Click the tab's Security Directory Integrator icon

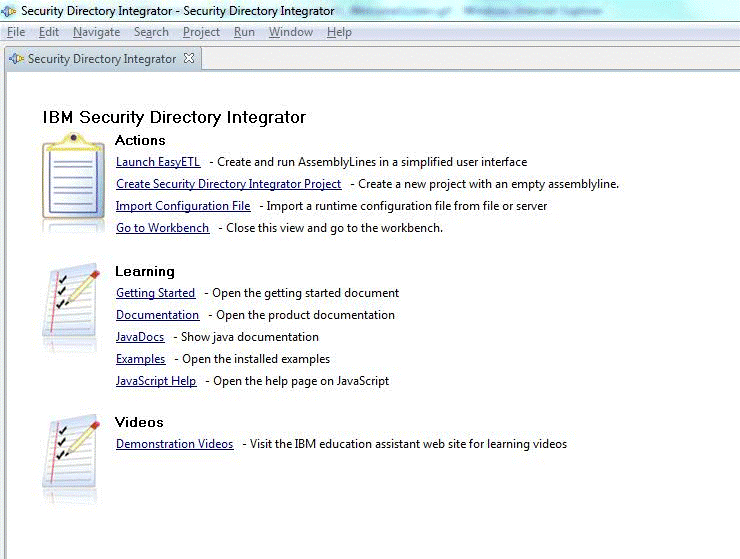pos(17,59)
